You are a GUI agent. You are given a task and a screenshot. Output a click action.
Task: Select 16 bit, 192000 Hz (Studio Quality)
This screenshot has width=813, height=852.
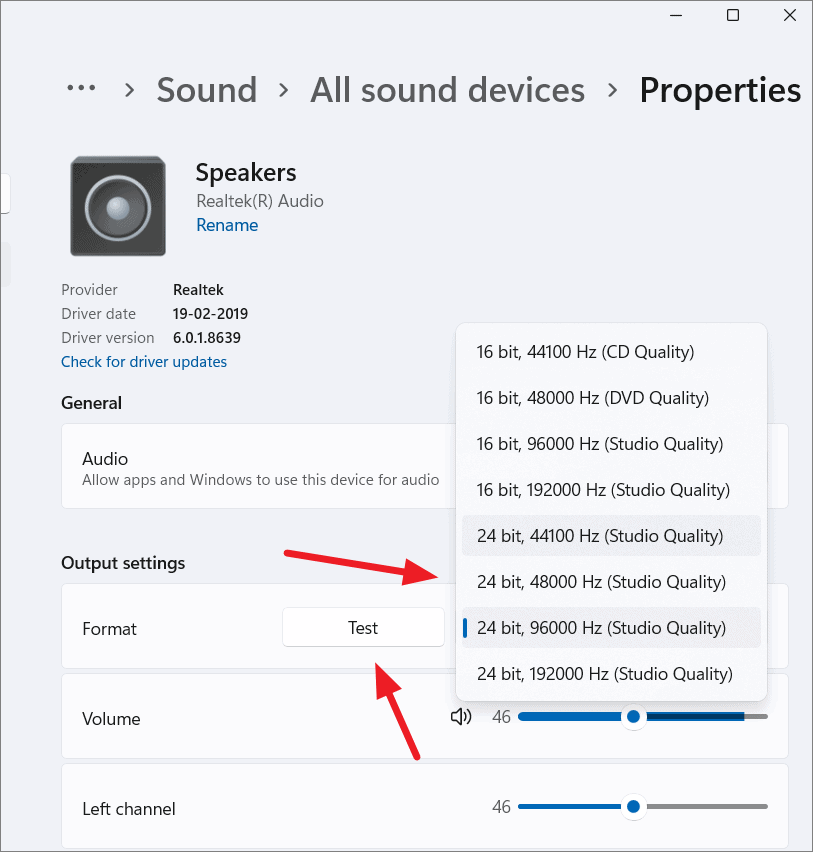pos(598,490)
